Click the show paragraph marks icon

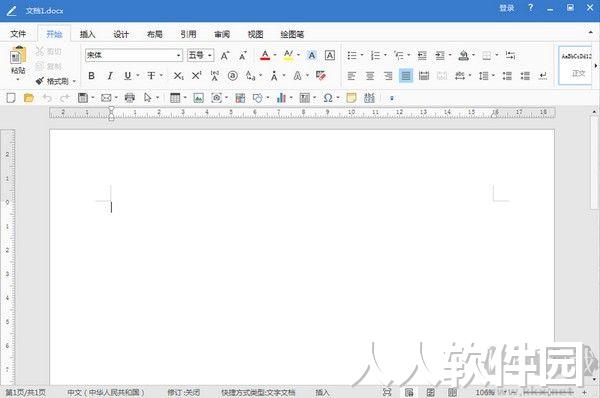(x=543, y=76)
